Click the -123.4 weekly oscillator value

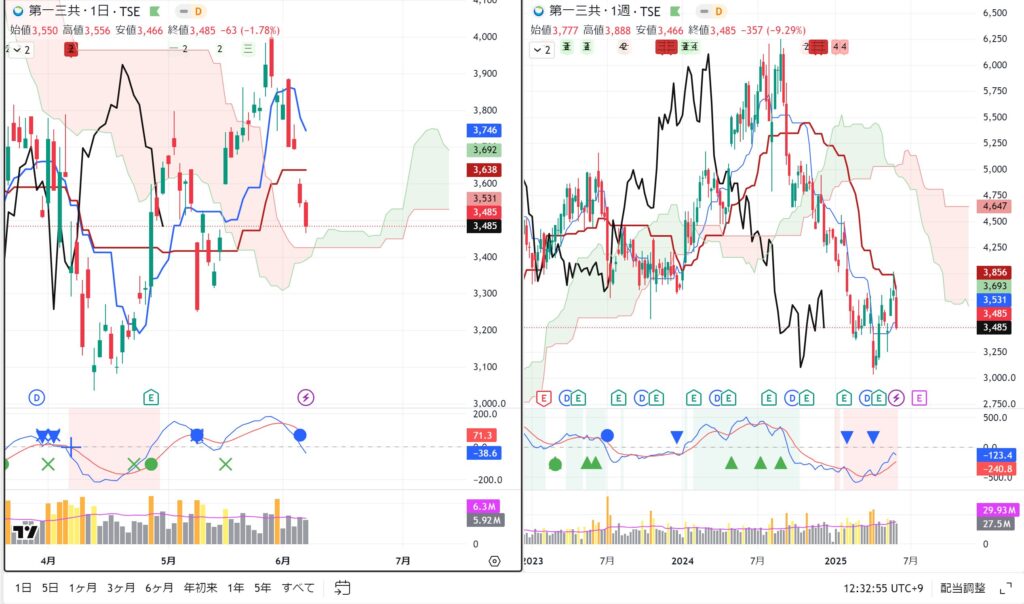[x=997, y=456]
